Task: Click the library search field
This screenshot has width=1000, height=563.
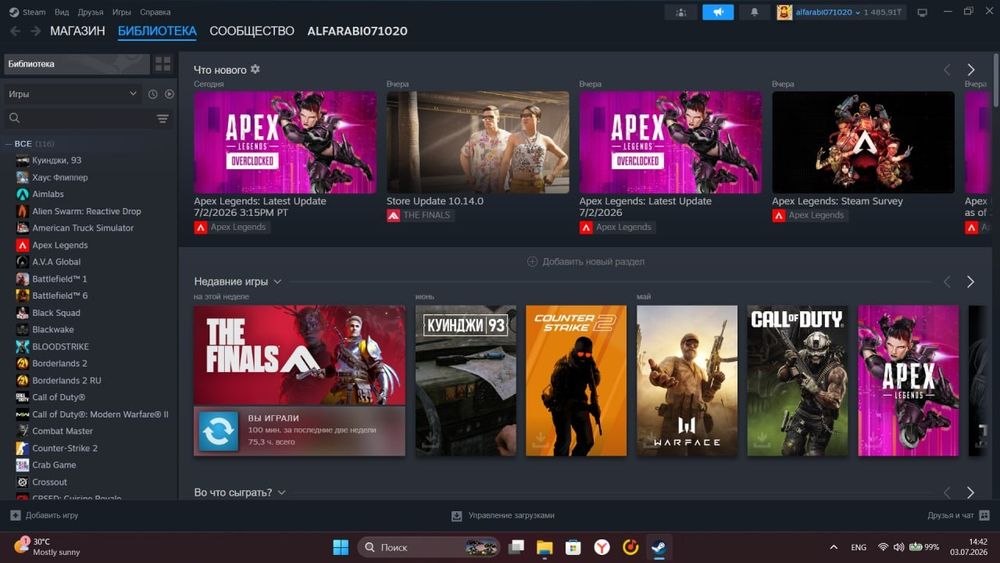Action: (80, 119)
